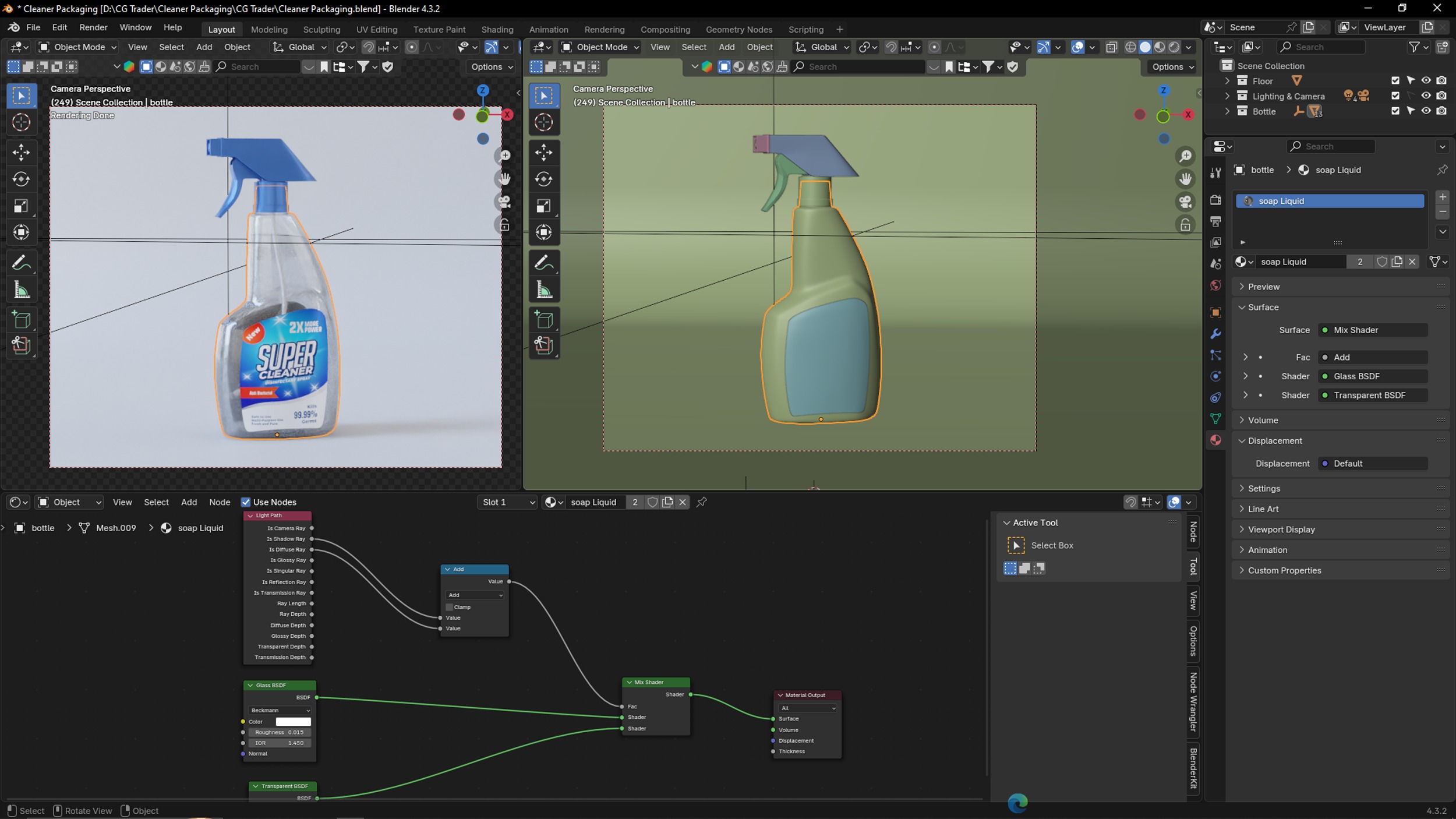
Task: Select the Annotate tool in left viewport
Action: point(22,263)
